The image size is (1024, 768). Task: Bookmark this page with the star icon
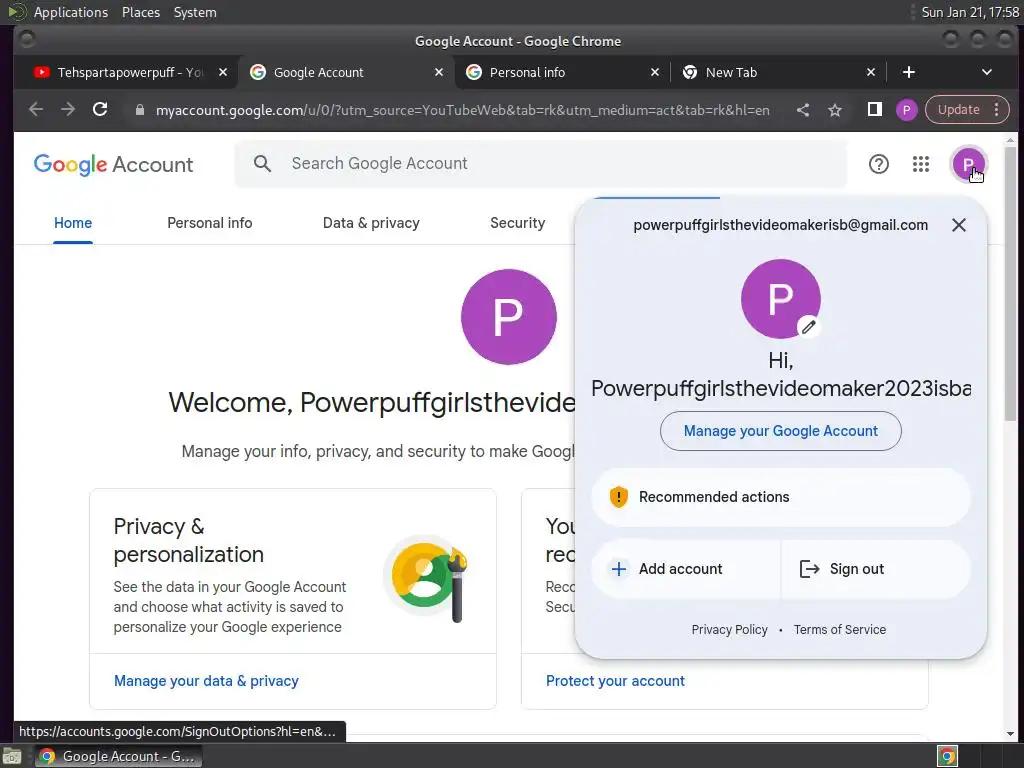835,110
